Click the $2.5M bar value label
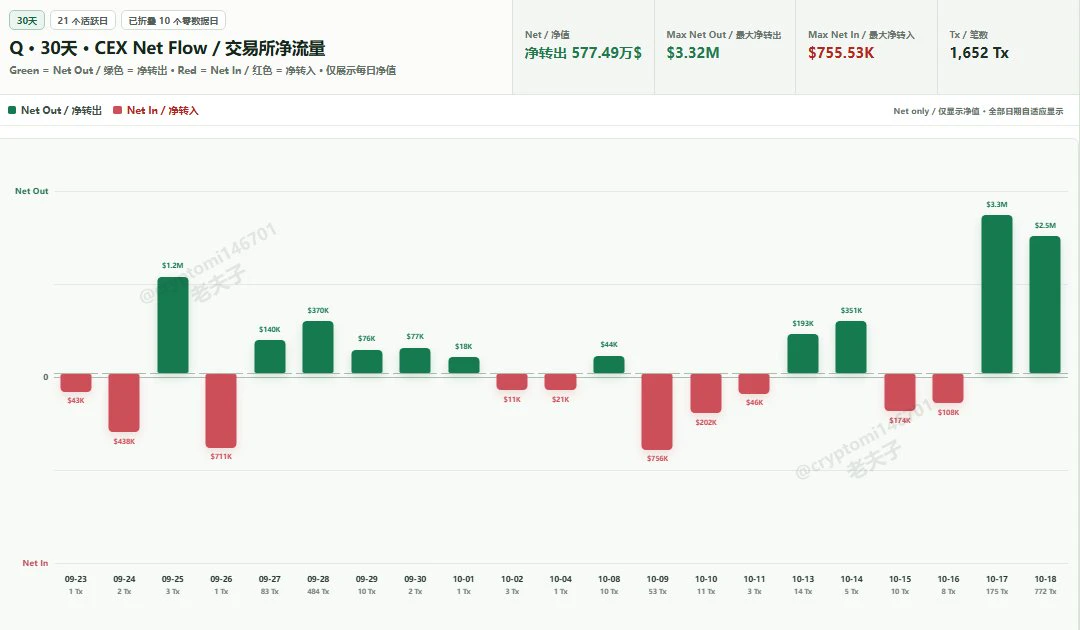This screenshot has width=1080, height=630. click(x=1045, y=225)
